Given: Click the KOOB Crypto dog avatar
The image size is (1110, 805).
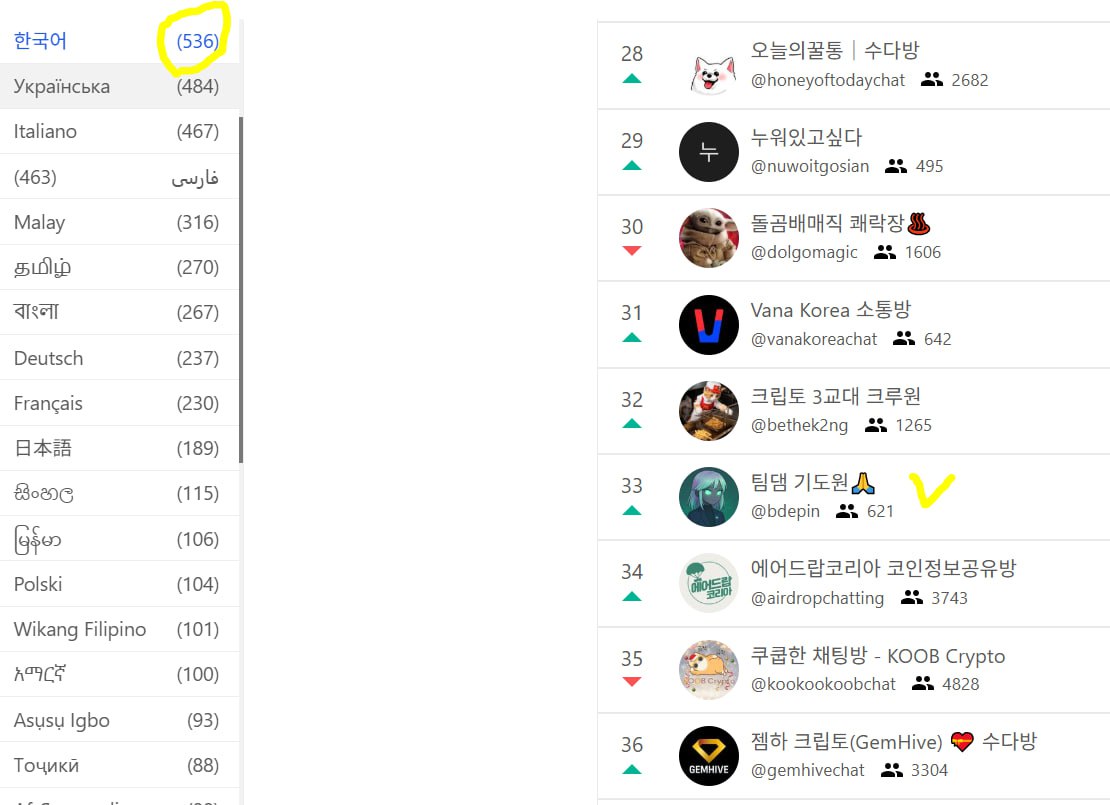Looking at the screenshot, I should click(709, 670).
